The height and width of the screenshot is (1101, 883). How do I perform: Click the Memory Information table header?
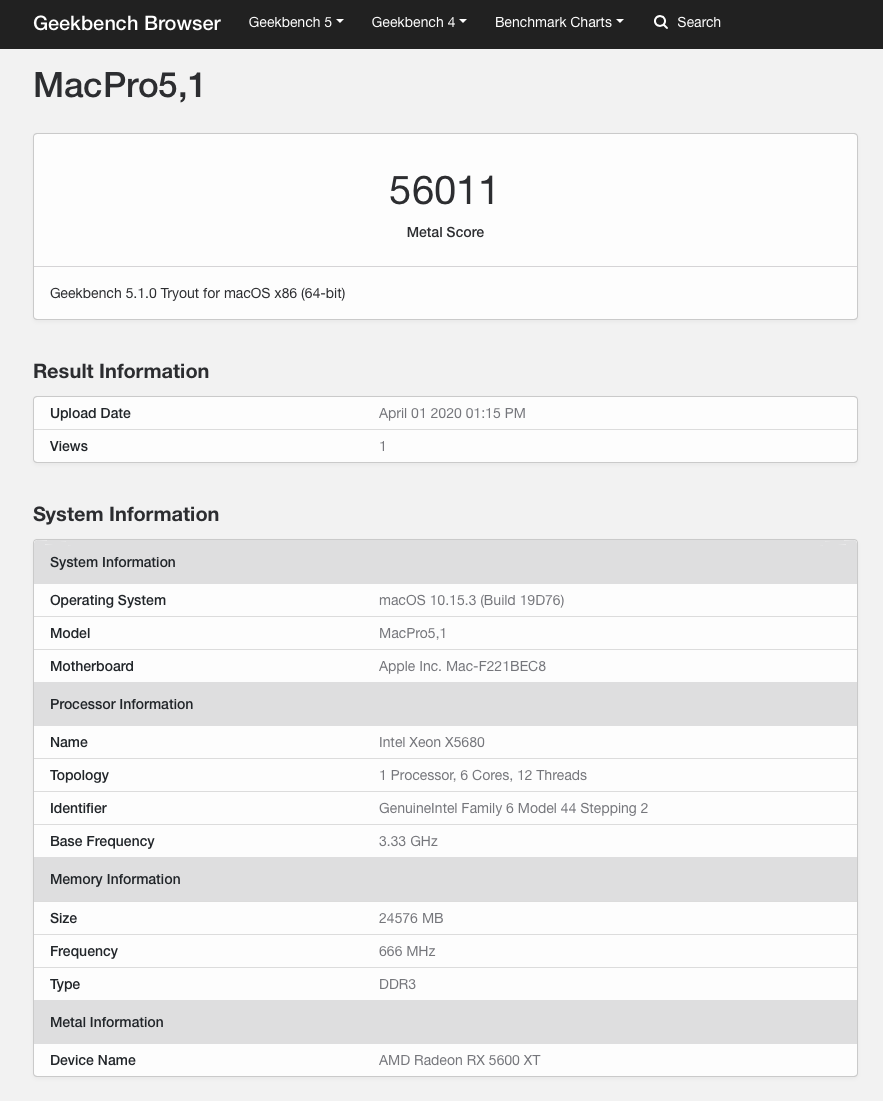(x=445, y=880)
